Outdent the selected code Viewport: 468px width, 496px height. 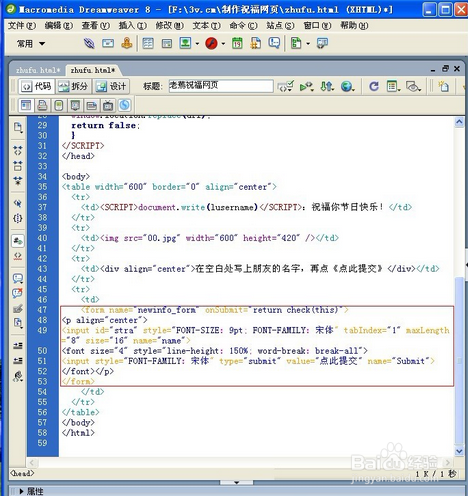coord(18,361)
